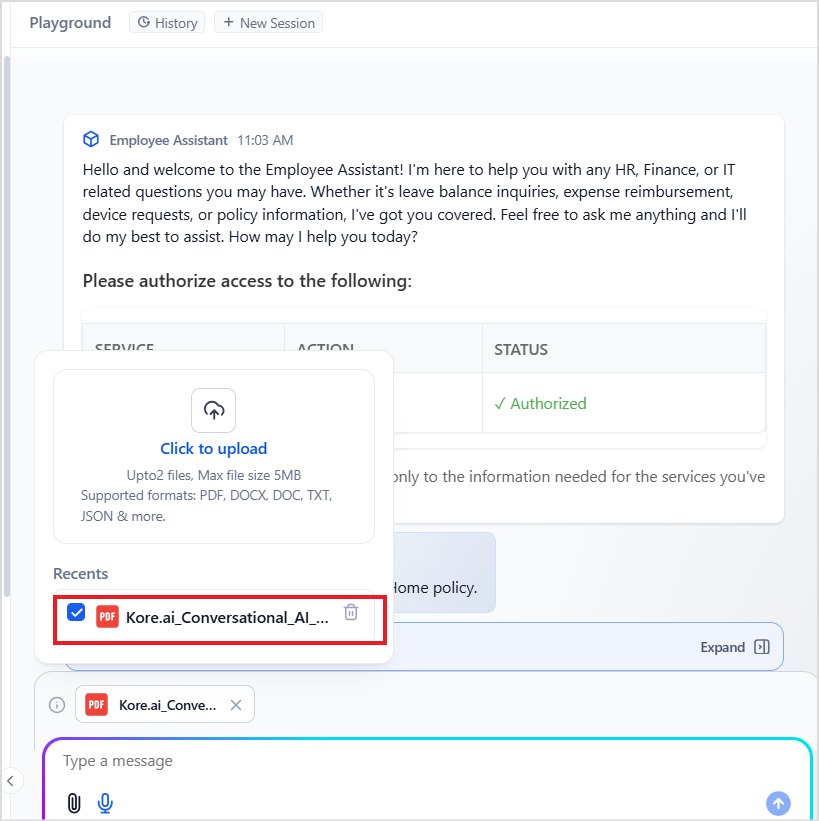
Task: Expand the side panel with Expand button
Action: click(735, 647)
